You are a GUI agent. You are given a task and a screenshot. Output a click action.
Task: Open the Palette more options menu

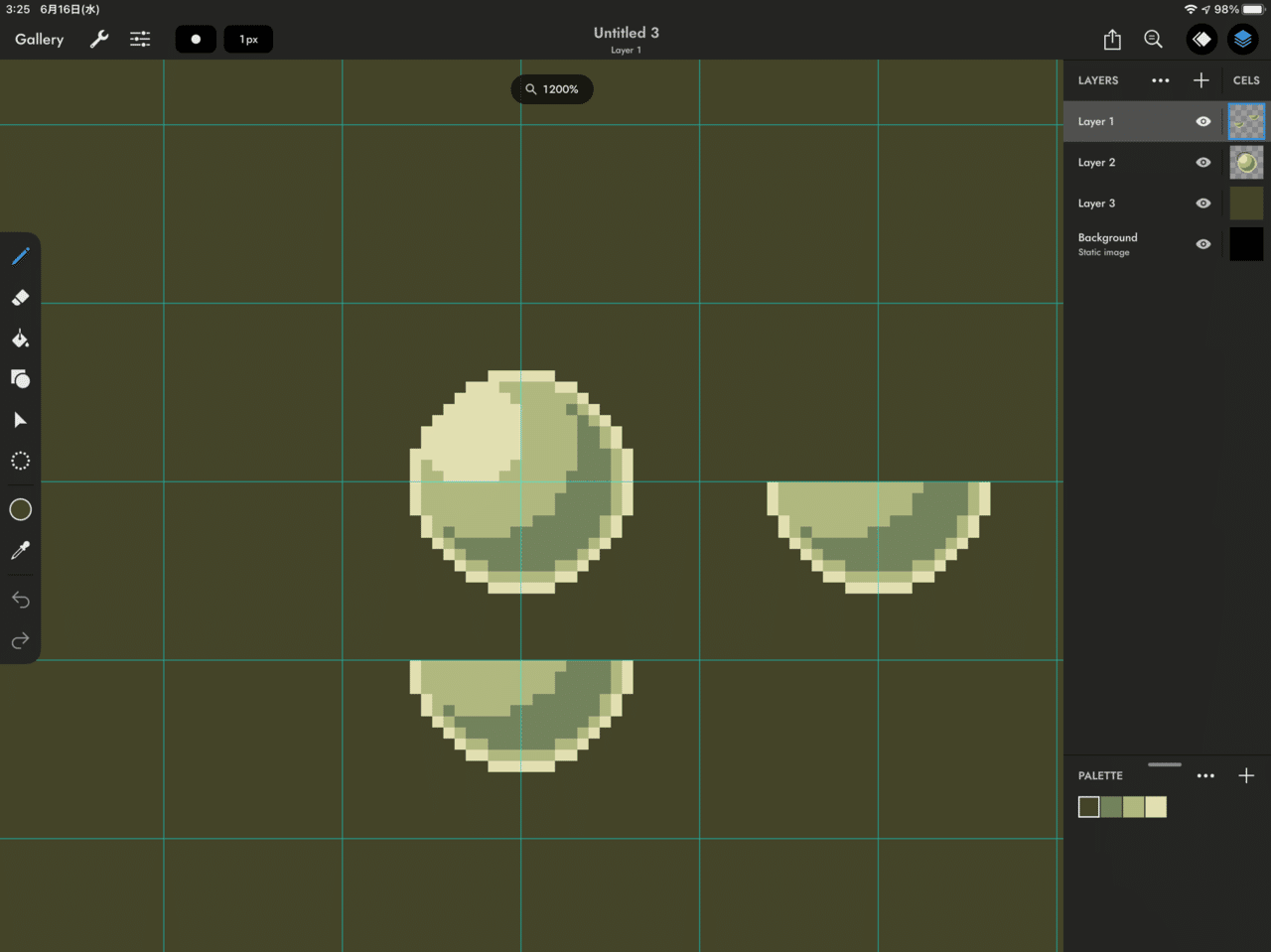1205,775
